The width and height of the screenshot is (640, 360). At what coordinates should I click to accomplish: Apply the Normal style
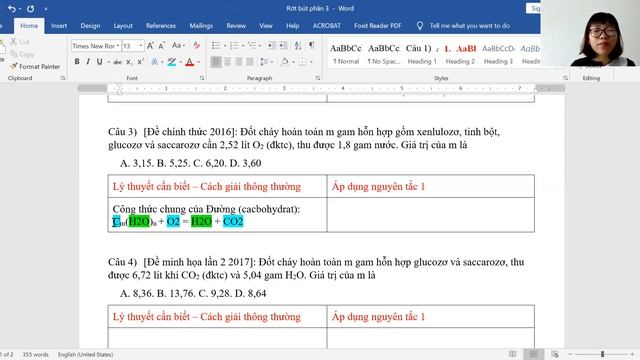coord(346,54)
